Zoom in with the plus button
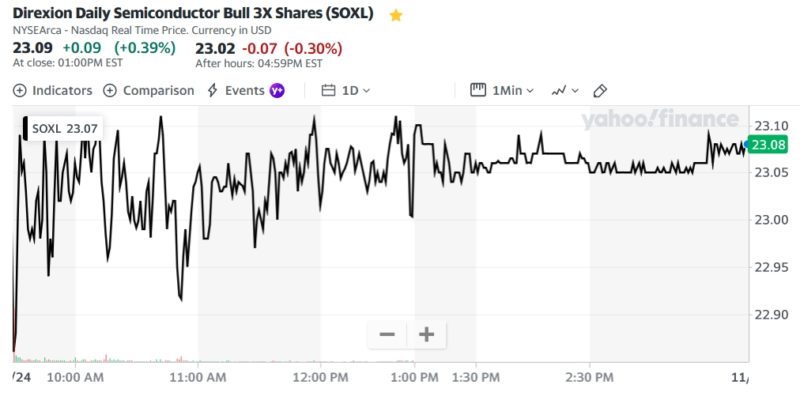 pos(426,334)
